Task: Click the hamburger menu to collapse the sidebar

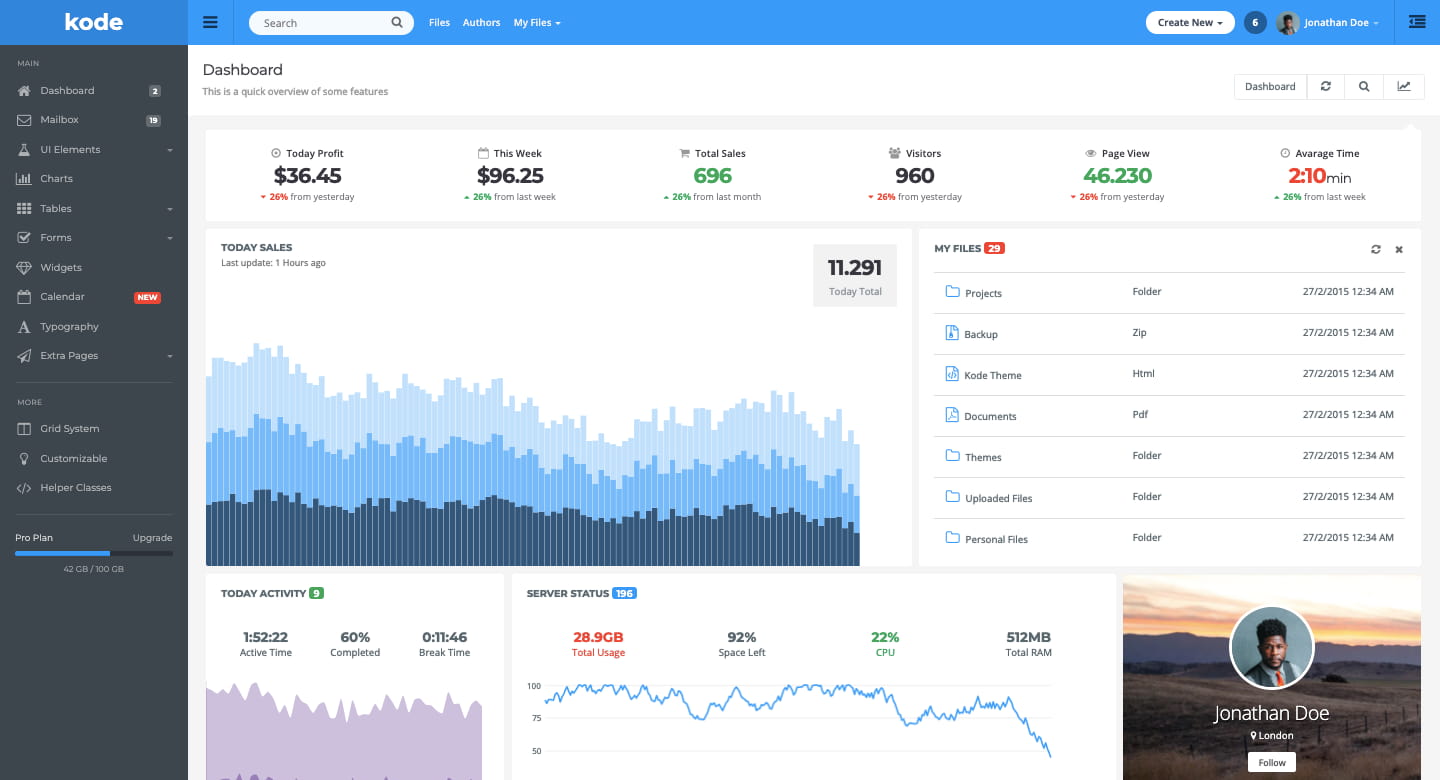Action: tap(210, 22)
